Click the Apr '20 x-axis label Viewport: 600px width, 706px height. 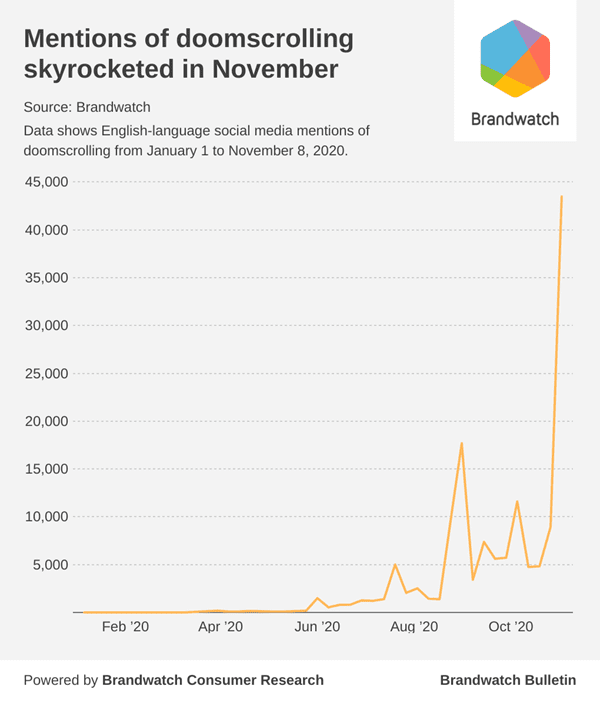point(220,627)
